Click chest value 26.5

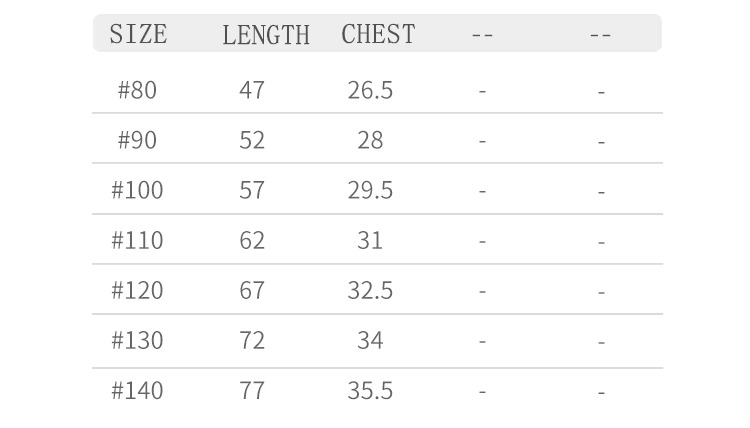370,90
